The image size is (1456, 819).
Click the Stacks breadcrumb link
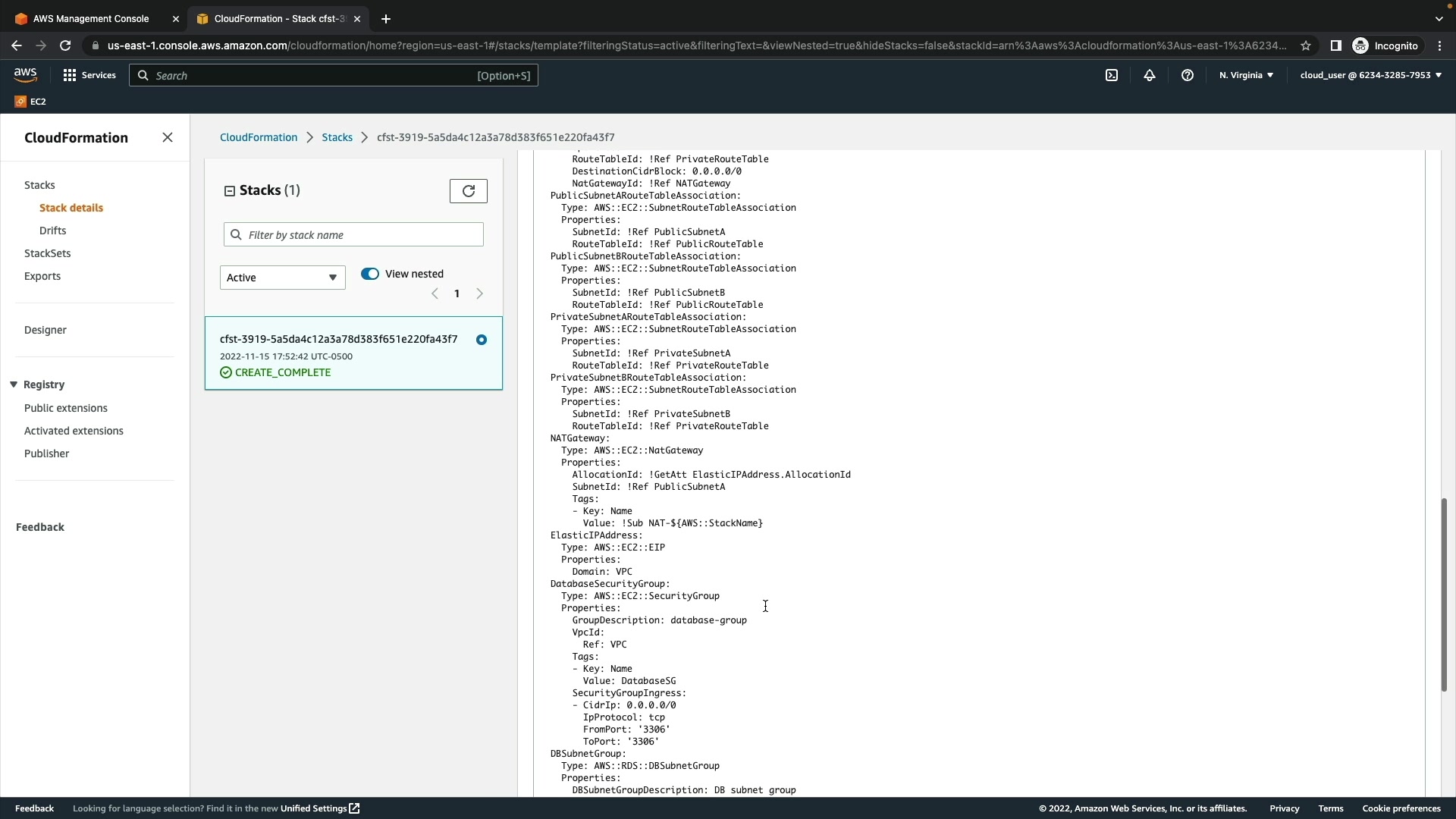point(337,137)
